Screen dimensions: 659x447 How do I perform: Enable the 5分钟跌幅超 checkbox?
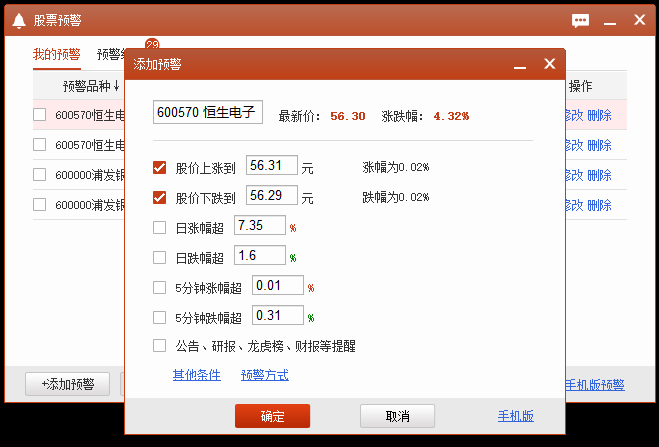pos(160,317)
